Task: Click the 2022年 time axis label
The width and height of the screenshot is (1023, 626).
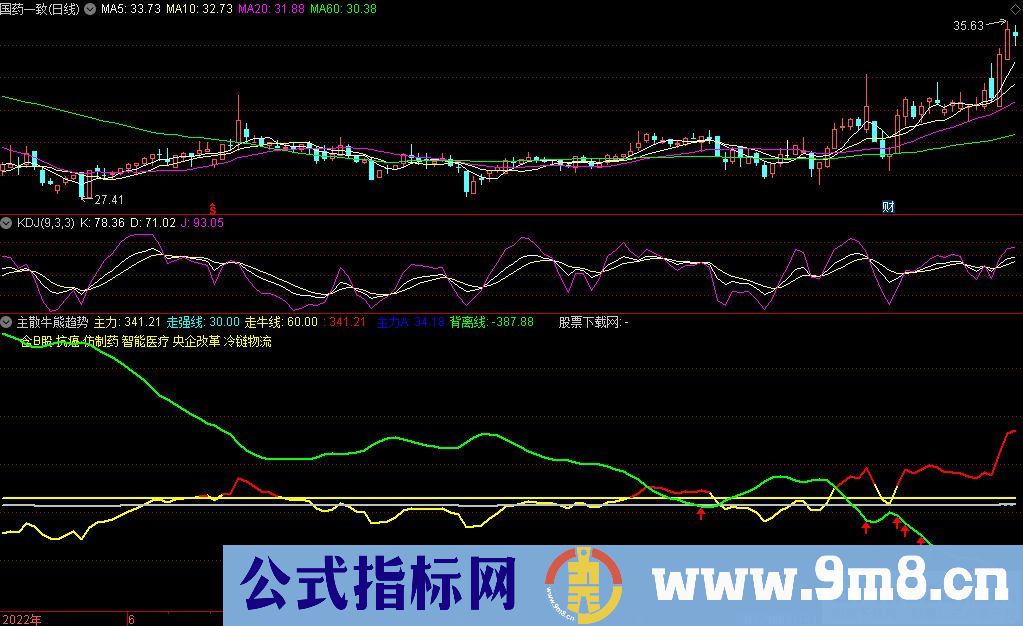Action: pos(22,619)
